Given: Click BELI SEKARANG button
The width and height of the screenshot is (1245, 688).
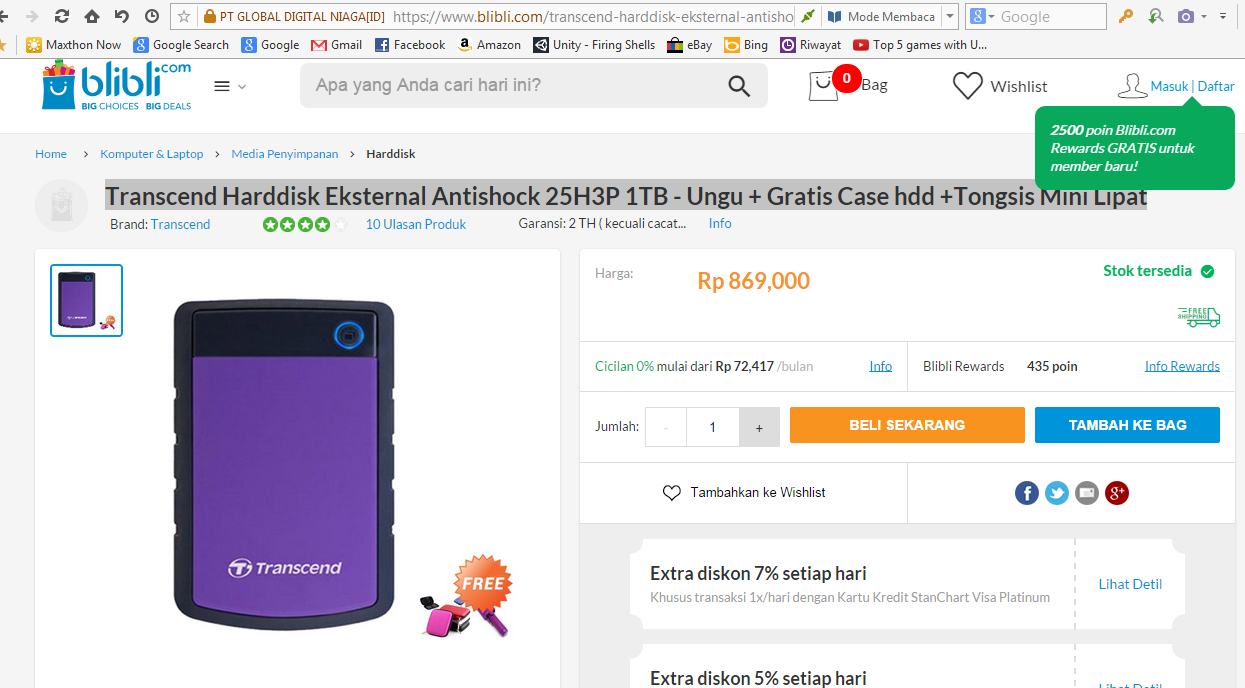Looking at the screenshot, I should (x=907, y=425).
